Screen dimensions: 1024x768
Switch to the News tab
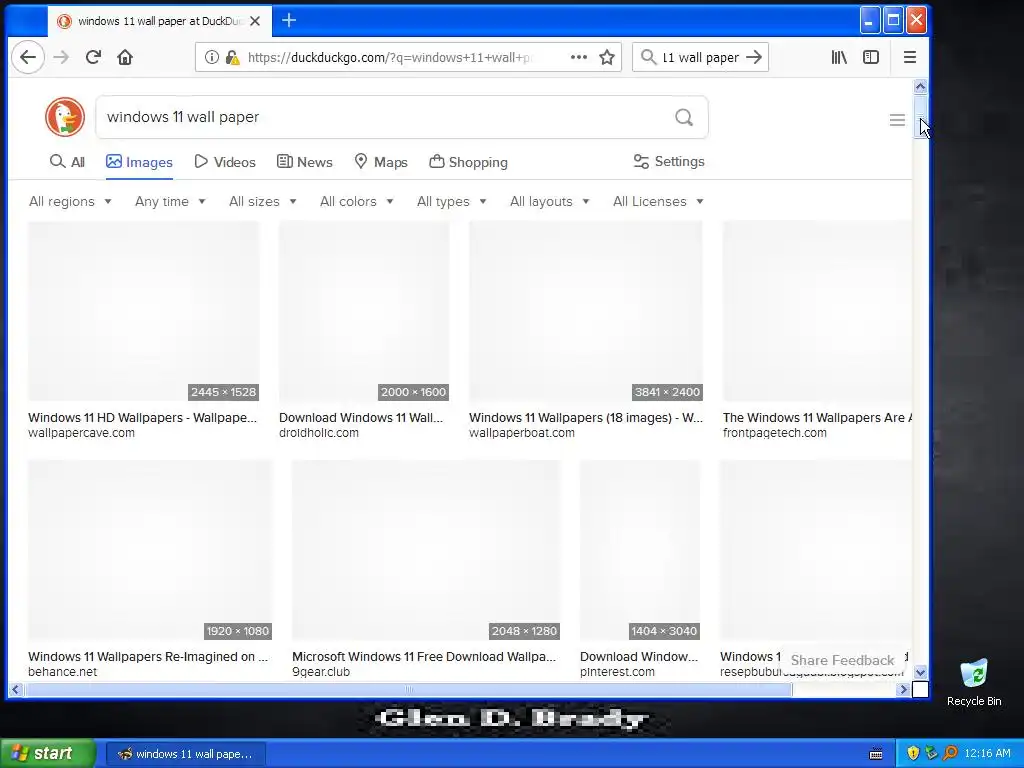305,162
